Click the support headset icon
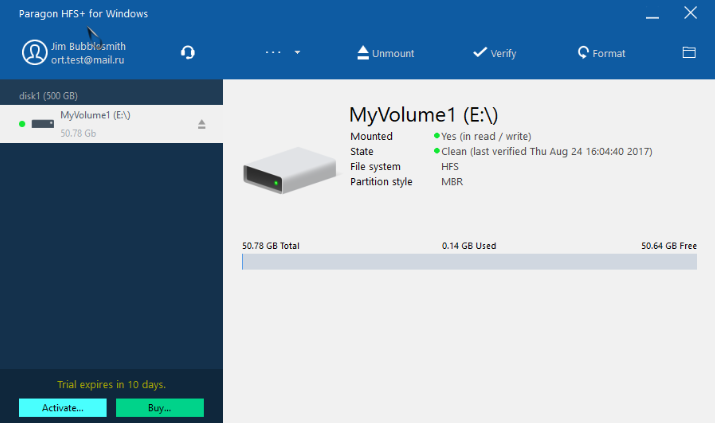The width and height of the screenshot is (715, 423). (187, 52)
